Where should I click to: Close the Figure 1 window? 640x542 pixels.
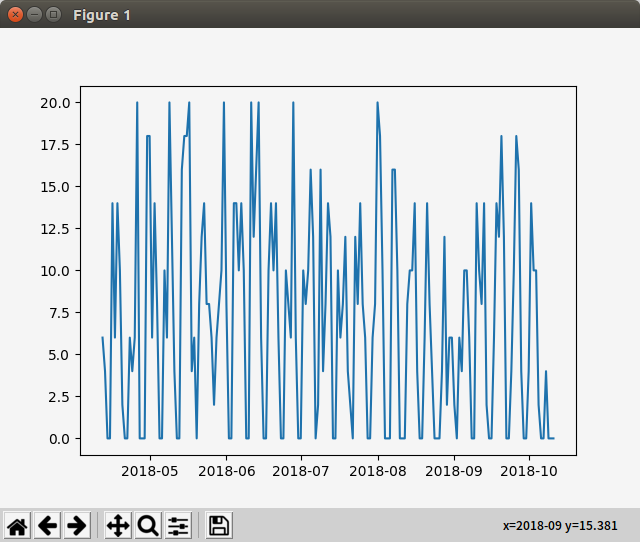(15, 15)
